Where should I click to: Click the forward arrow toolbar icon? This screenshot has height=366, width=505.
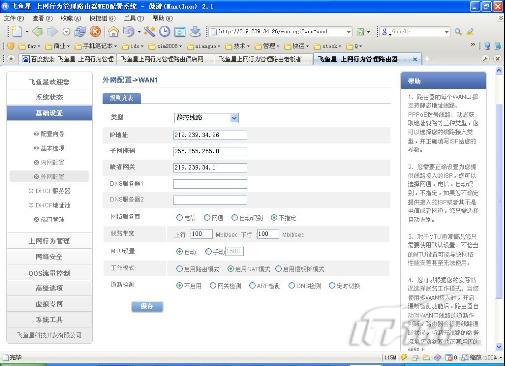(x=53, y=32)
